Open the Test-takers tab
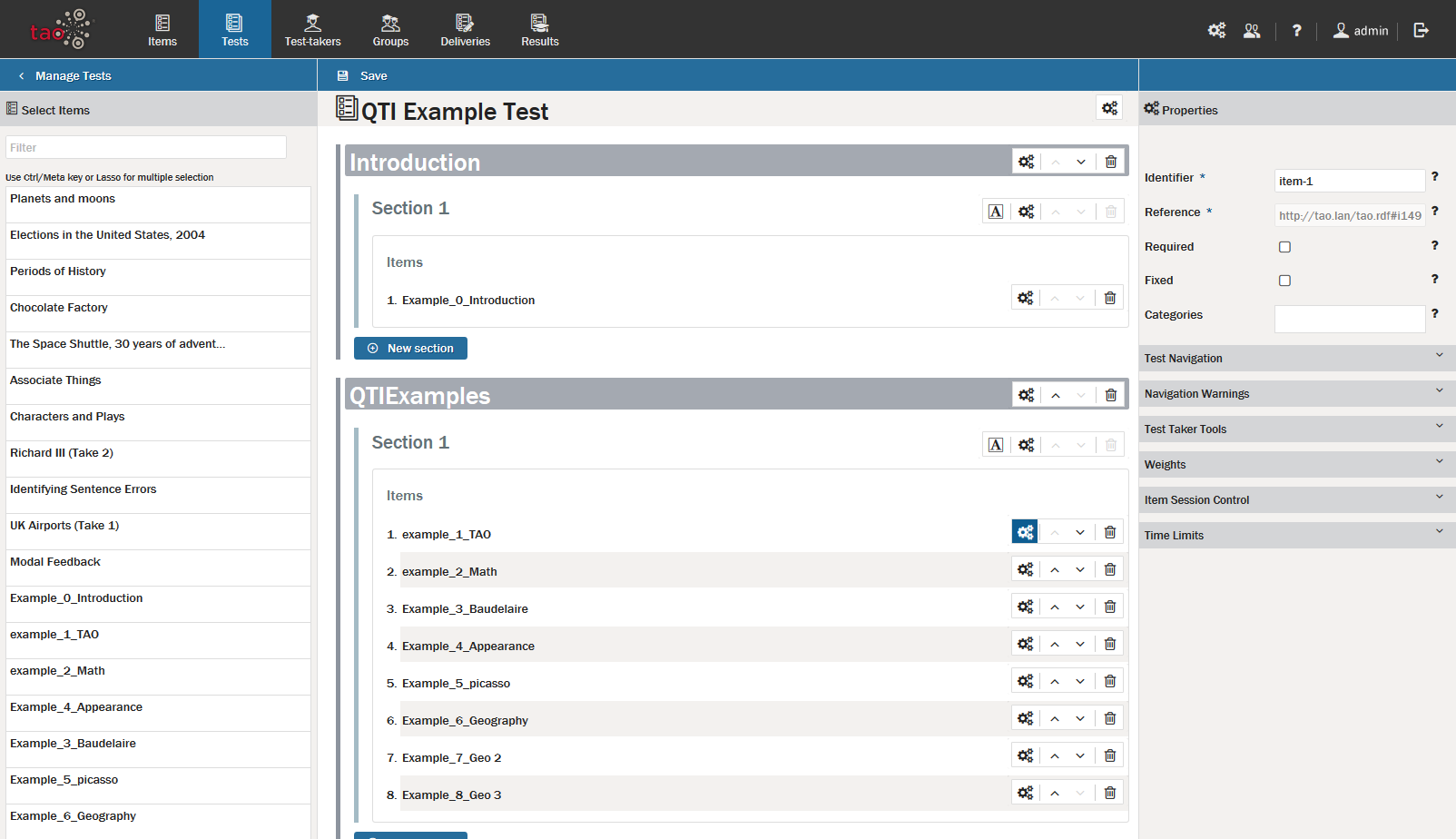 pos(312,30)
